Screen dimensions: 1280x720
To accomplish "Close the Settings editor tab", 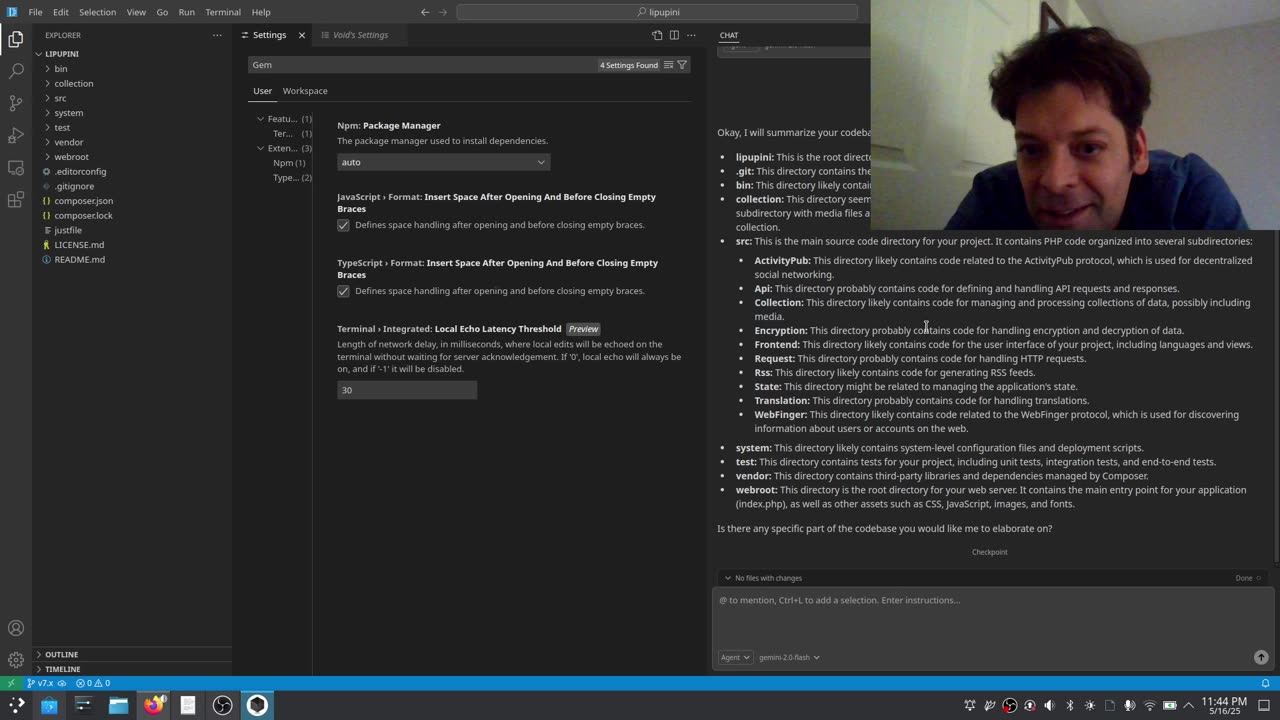I will pyautogui.click(x=302, y=35).
